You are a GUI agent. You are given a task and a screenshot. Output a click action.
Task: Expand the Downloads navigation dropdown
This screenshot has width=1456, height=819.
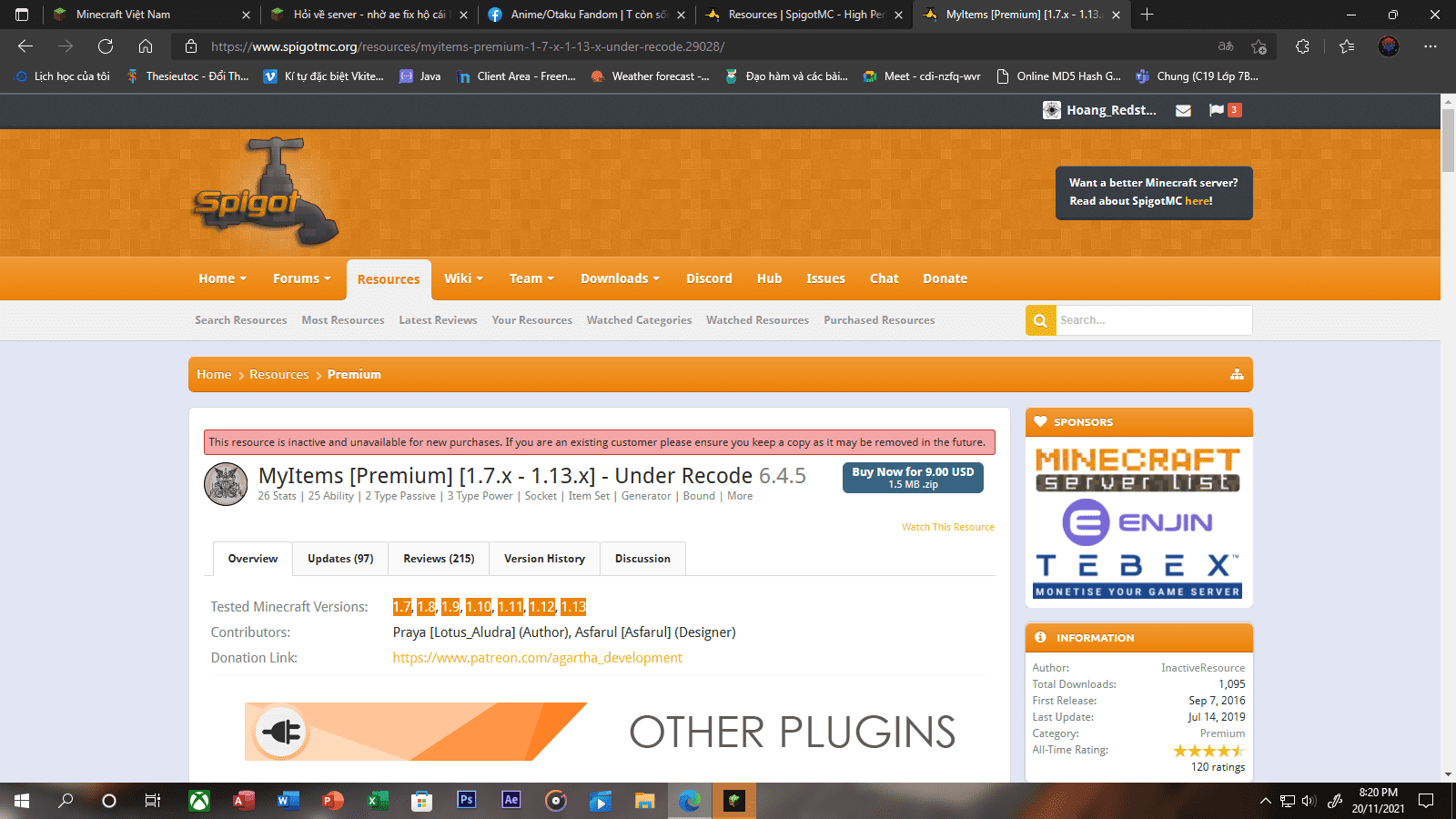[x=620, y=278]
